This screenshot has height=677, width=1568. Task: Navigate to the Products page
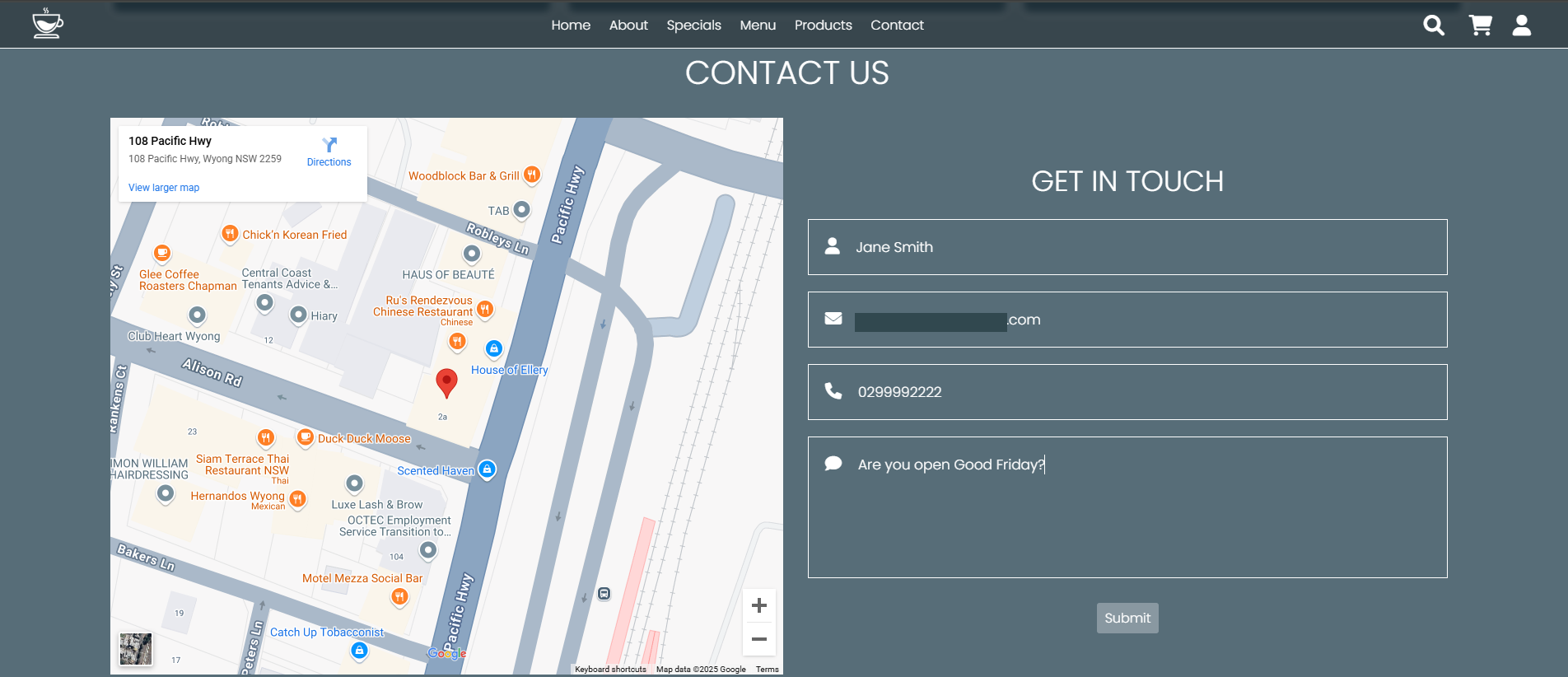[x=823, y=26]
